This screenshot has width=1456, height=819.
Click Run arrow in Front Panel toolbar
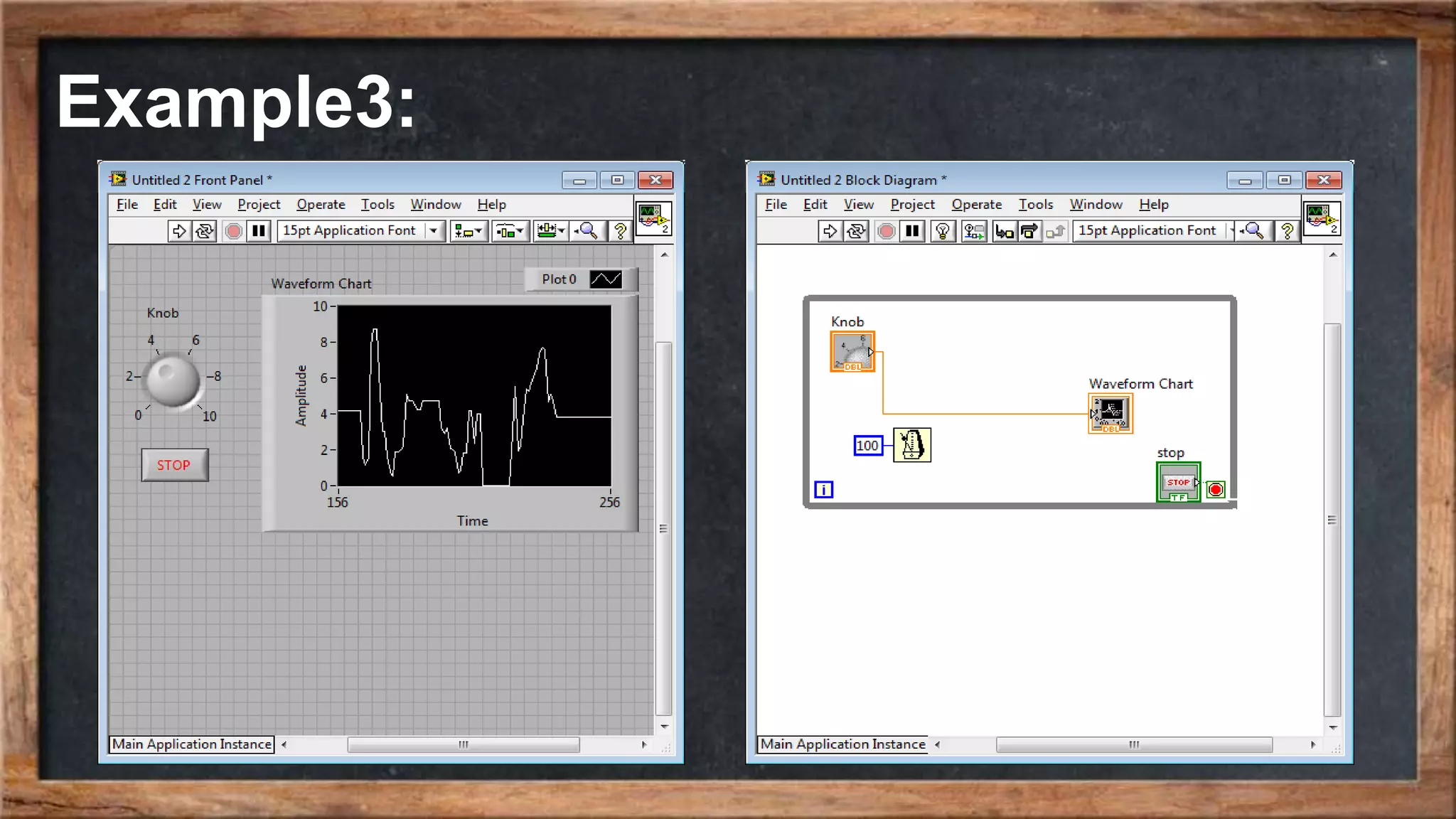tap(179, 231)
